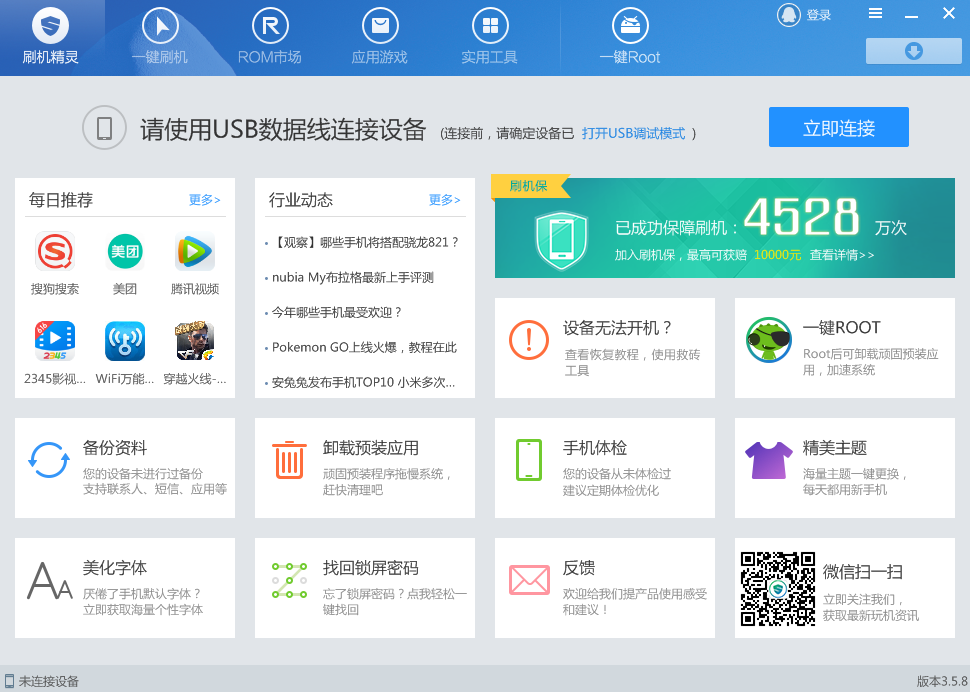Image resolution: width=970 pixels, height=692 pixels.
Task: Click the 备份资料 sync arrows icon
Action: pyautogui.click(x=49, y=460)
